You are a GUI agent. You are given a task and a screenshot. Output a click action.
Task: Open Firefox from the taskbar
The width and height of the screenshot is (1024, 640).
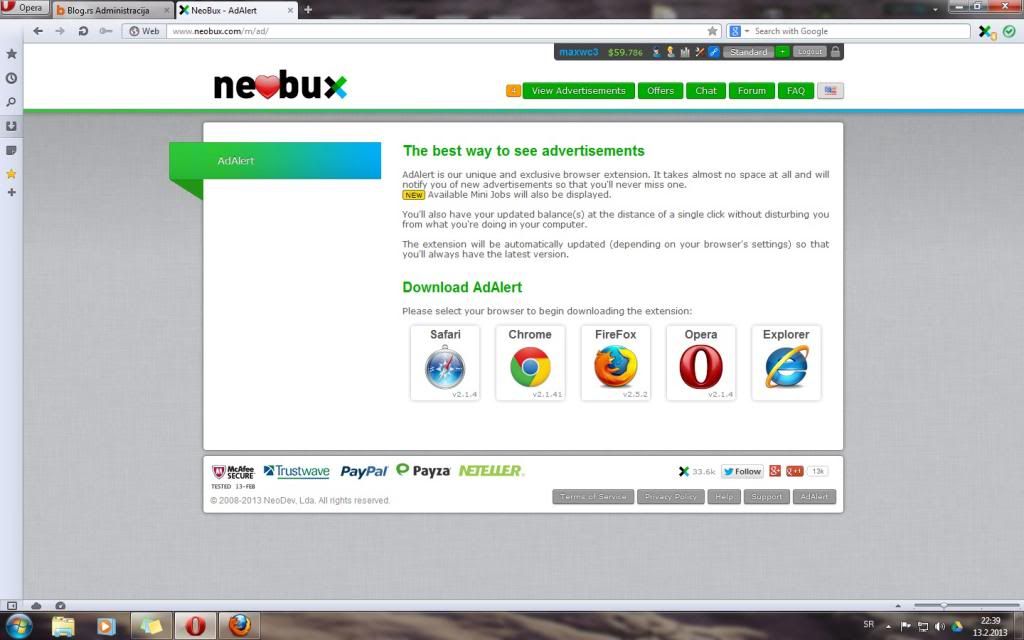click(x=239, y=626)
